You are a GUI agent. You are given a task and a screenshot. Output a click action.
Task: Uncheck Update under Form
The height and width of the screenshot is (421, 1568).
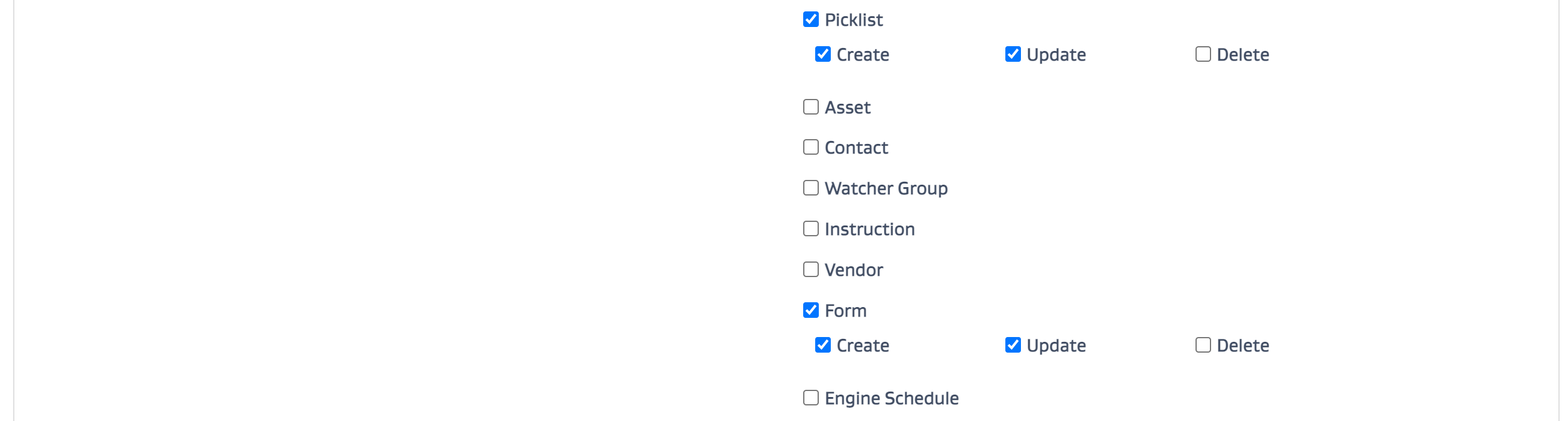pyautogui.click(x=1013, y=345)
